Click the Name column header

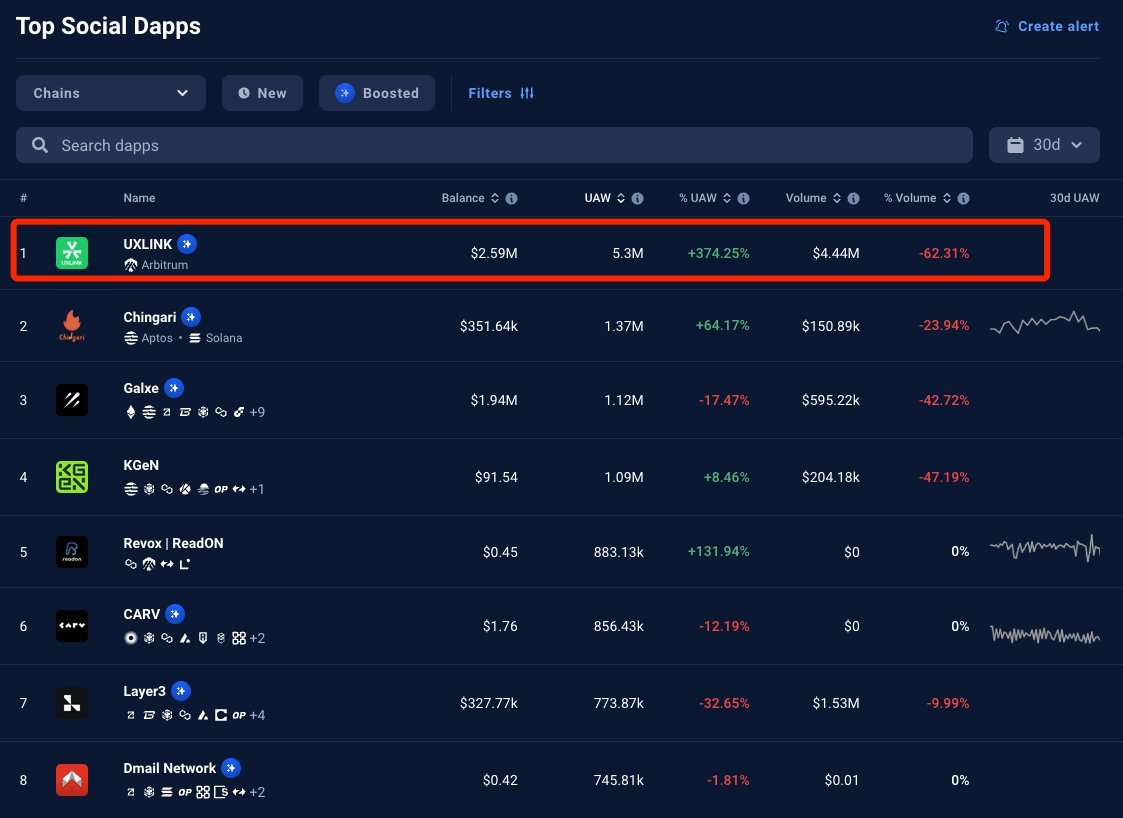pyautogui.click(x=139, y=198)
